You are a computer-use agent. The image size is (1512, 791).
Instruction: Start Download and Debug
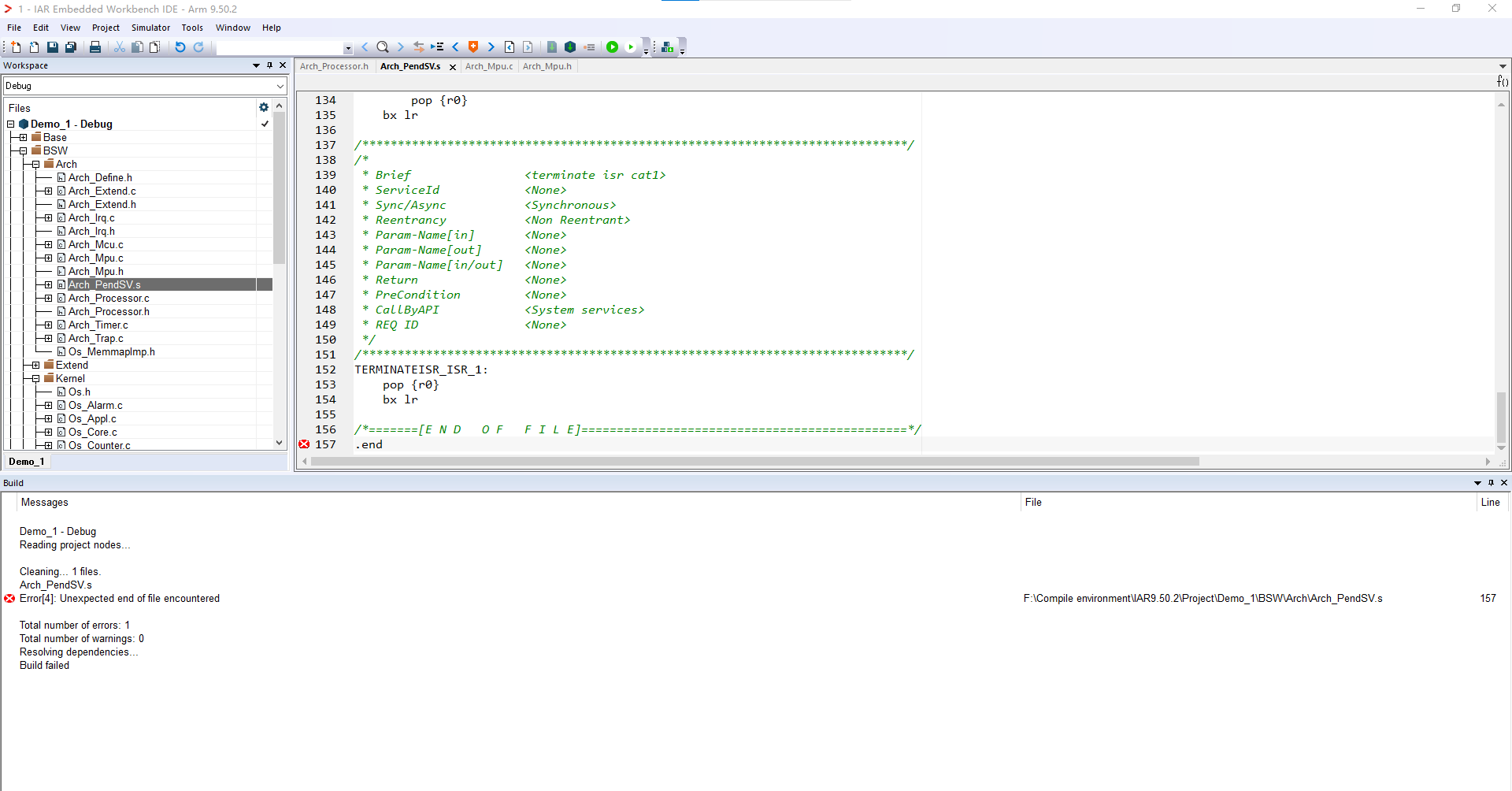pos(612,47)
